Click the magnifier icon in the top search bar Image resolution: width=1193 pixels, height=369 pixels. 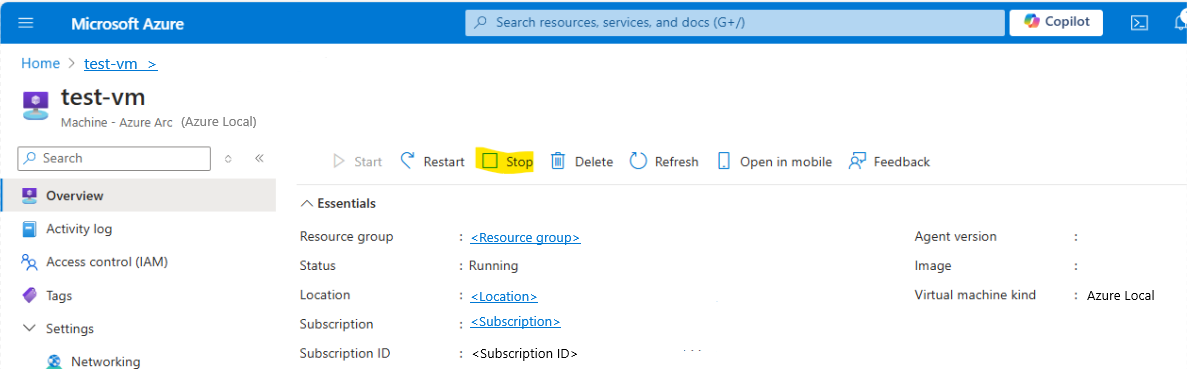480,23
